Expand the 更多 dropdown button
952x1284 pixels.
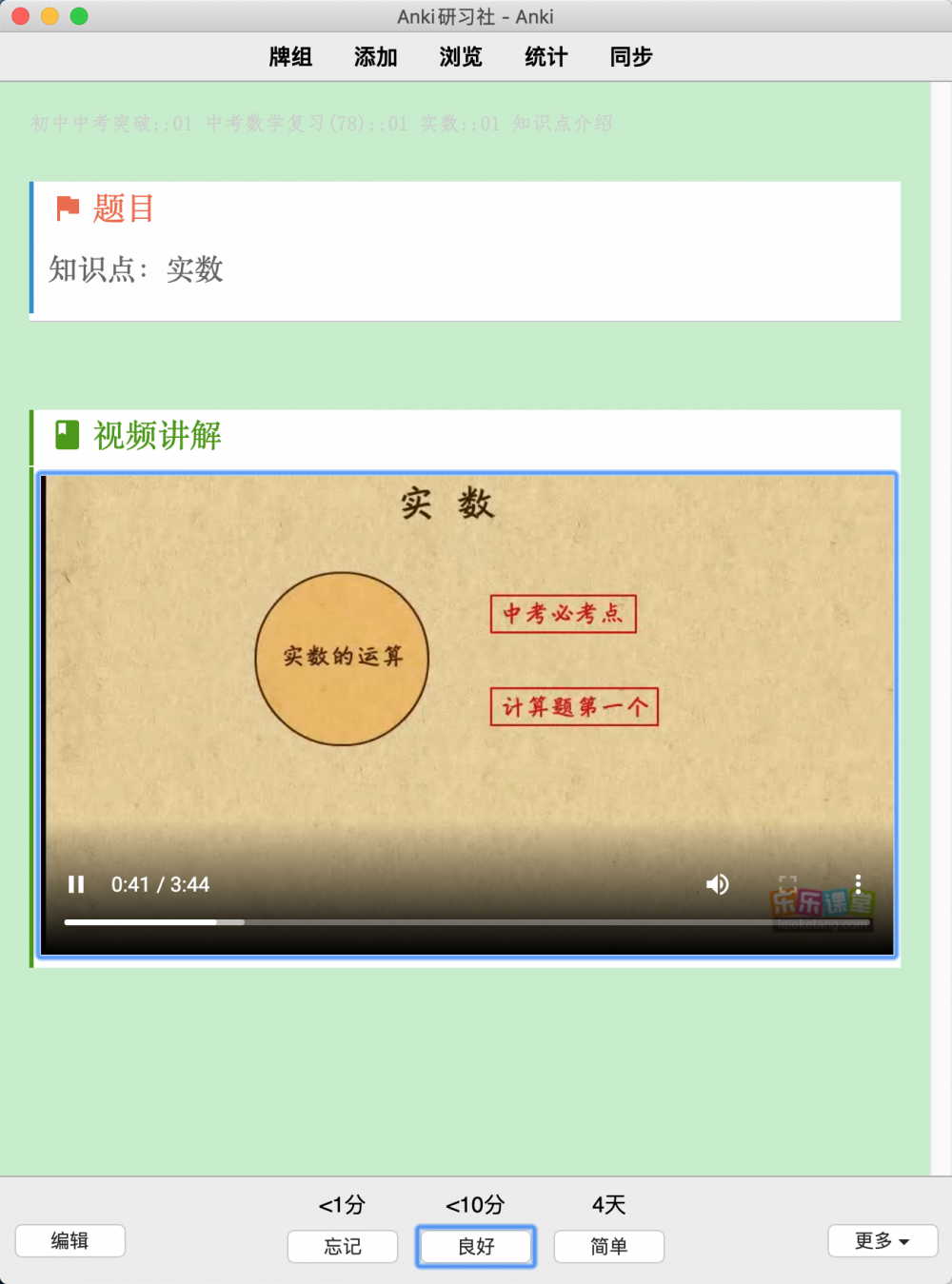(x=883, y=1240)
